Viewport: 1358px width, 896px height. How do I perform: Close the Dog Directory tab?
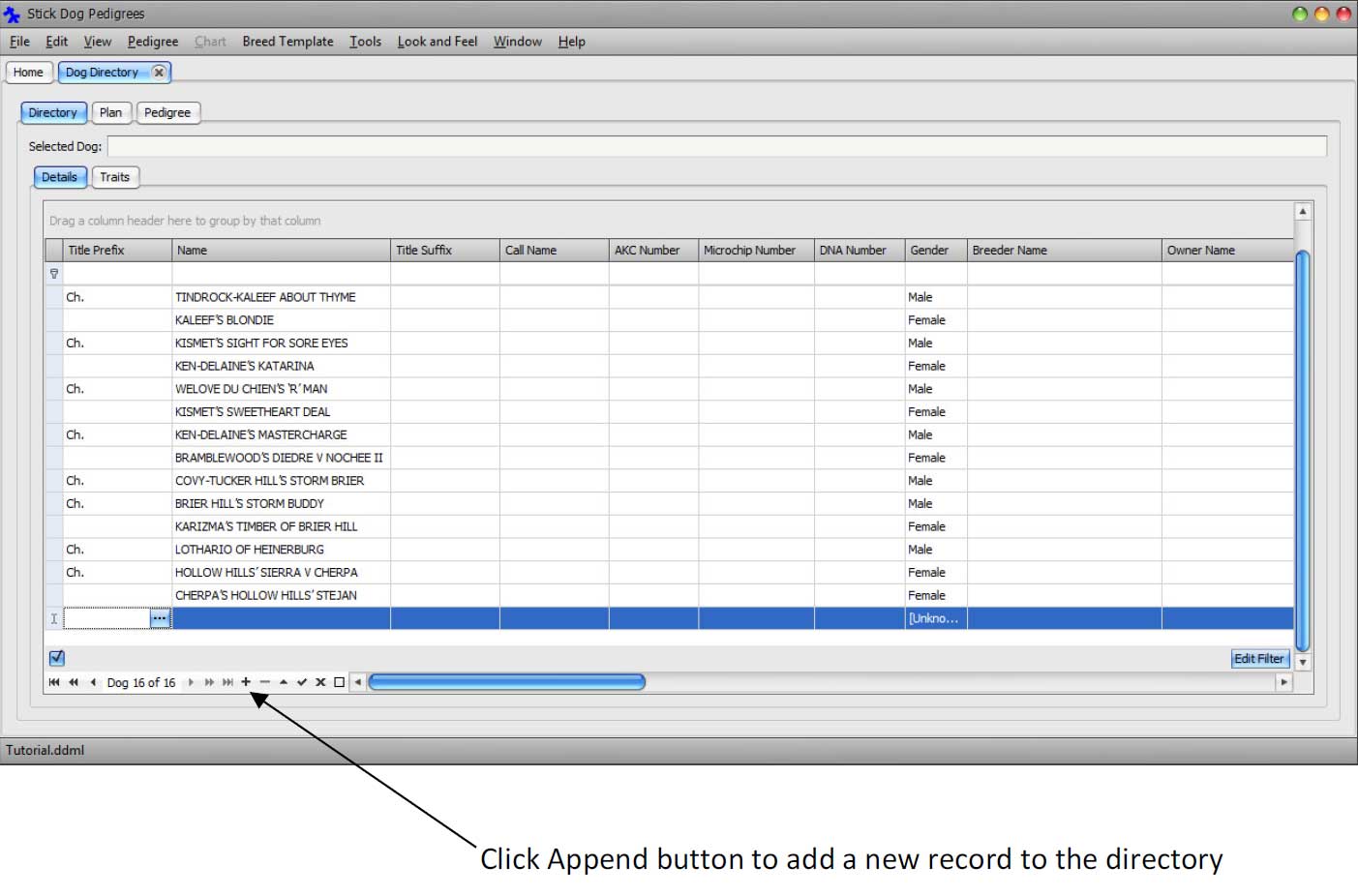coord(159,72)
